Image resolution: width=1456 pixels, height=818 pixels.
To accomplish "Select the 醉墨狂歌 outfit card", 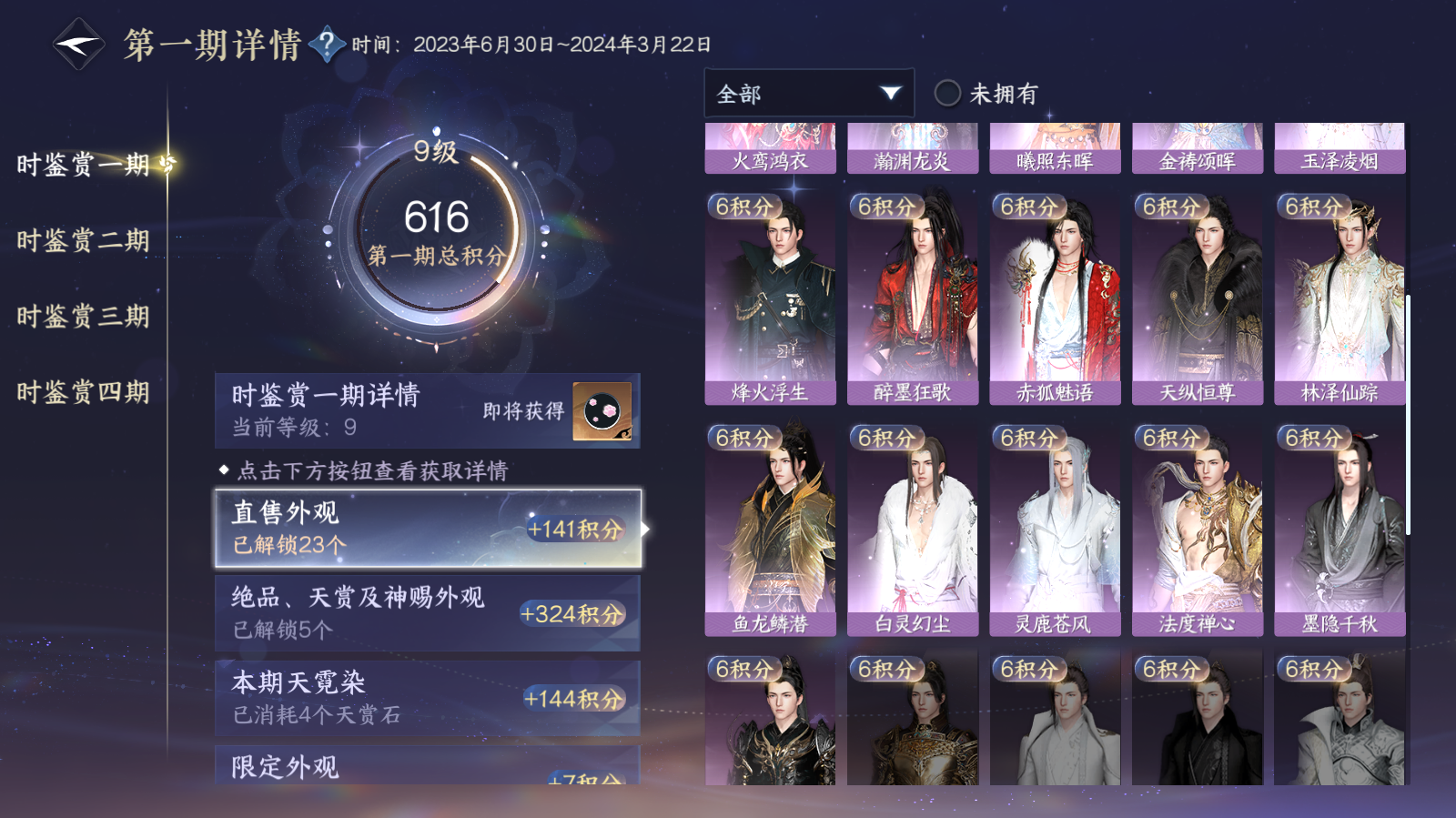I will tap(913, 297).
